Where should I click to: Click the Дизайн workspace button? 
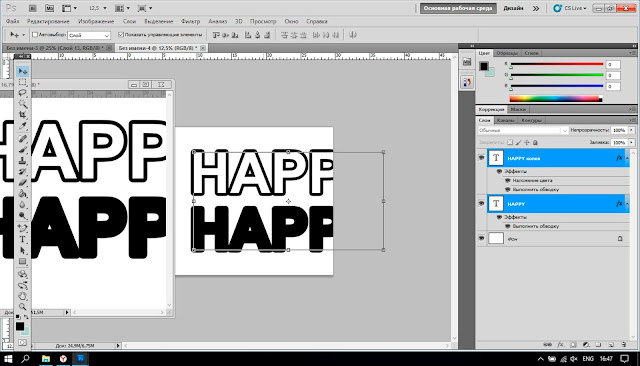click(513, 8)
